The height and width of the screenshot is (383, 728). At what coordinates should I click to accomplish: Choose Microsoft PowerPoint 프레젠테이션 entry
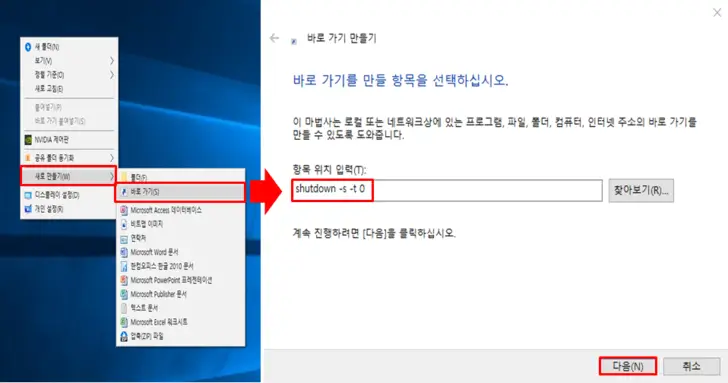pyautogui.click(x=181, y=280)
